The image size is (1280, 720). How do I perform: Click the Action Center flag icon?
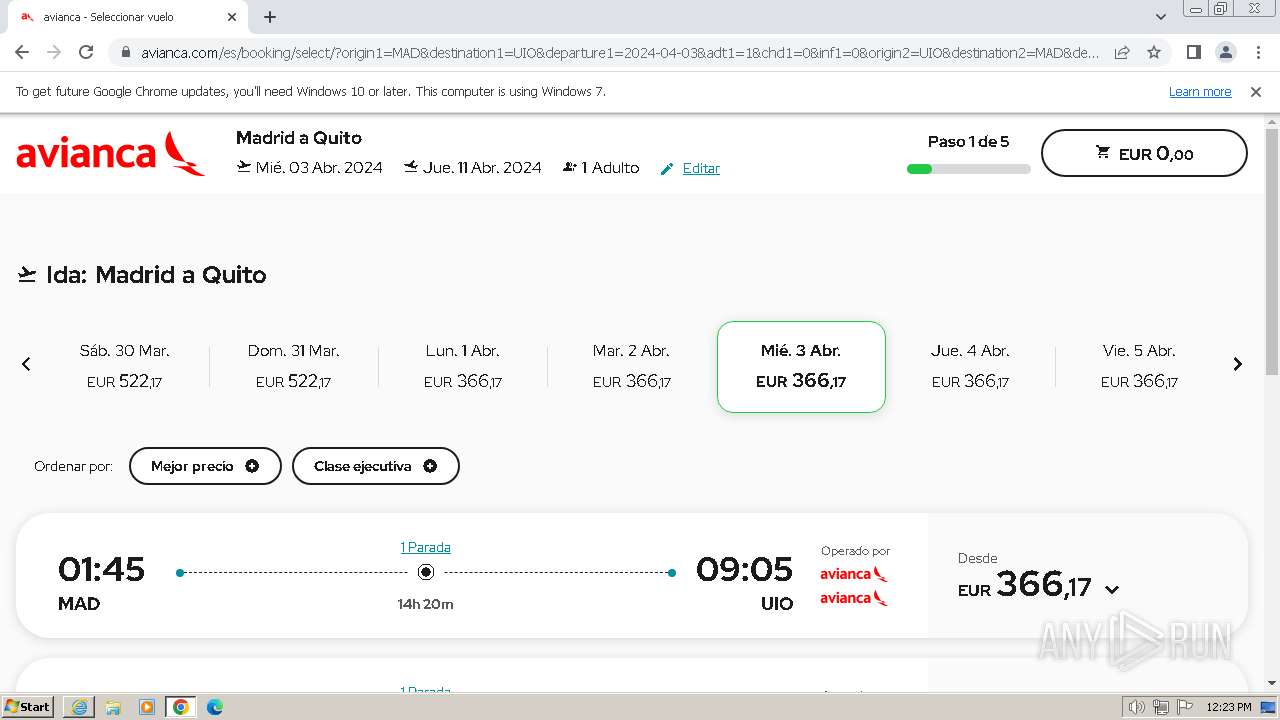click(1185, 707)
